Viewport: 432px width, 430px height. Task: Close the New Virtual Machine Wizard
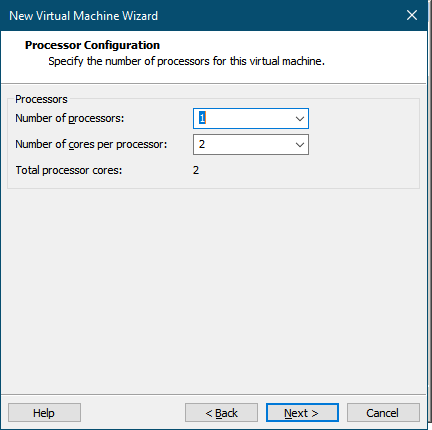(412, 15)
